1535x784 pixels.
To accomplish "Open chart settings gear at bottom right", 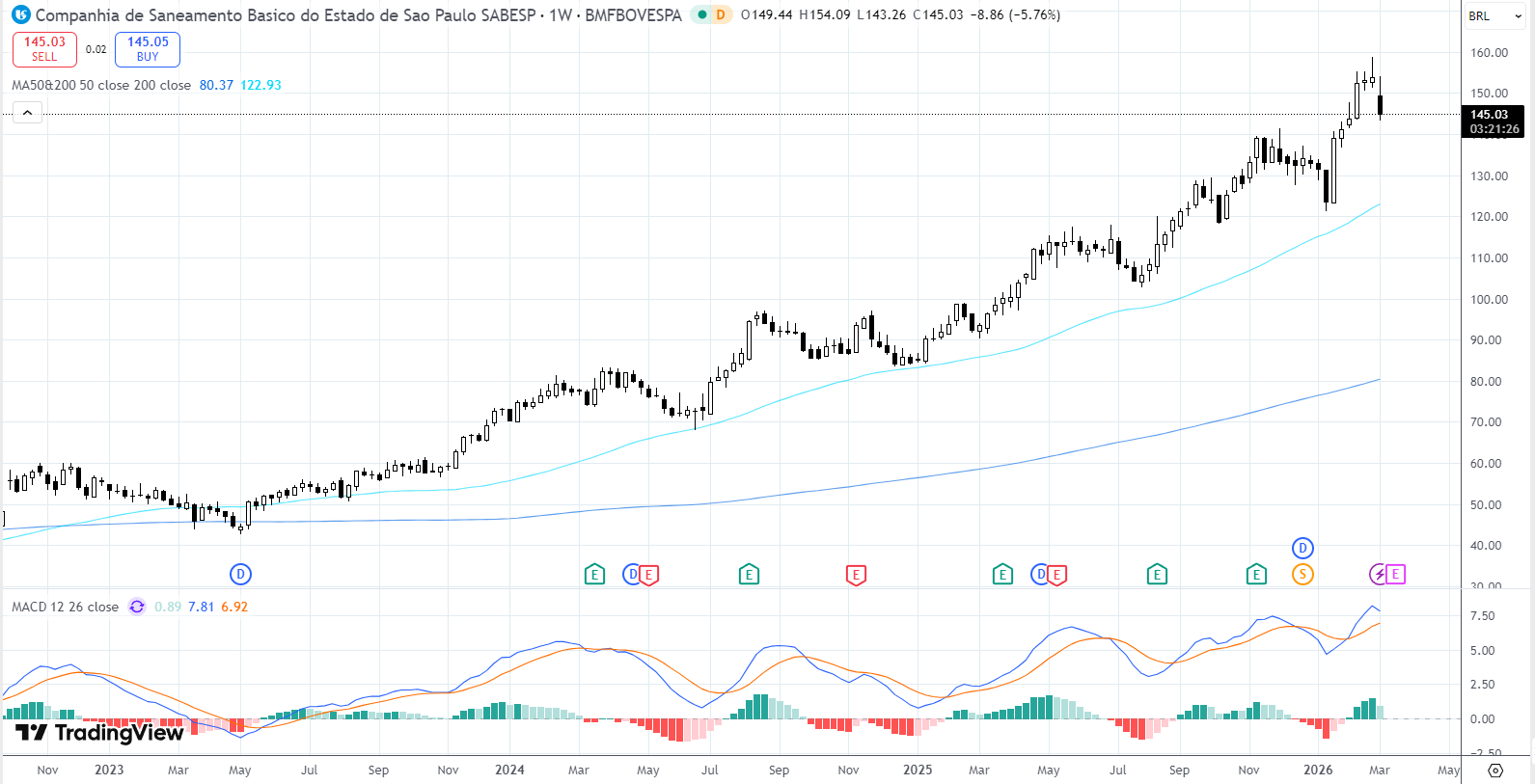I will coord(1495,770).
